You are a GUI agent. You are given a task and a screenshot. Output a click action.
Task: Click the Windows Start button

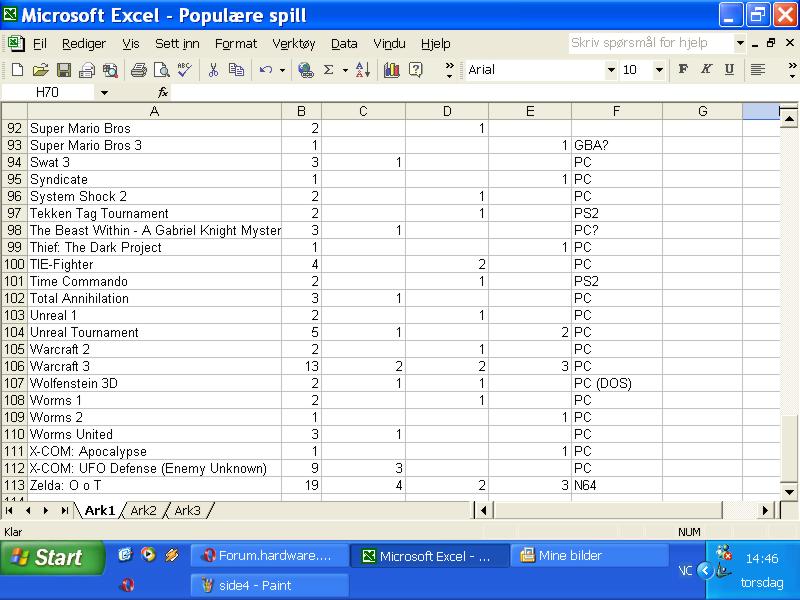[53, 557]
